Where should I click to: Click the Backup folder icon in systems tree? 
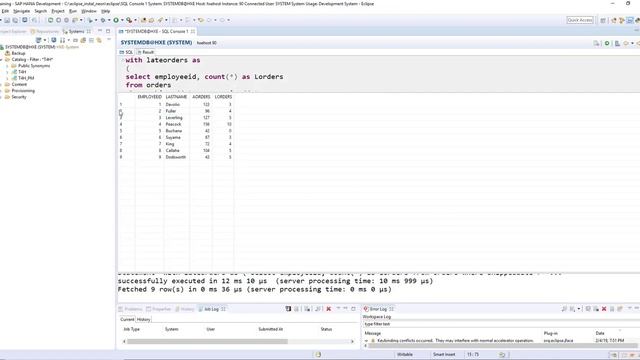coord(7,53)
